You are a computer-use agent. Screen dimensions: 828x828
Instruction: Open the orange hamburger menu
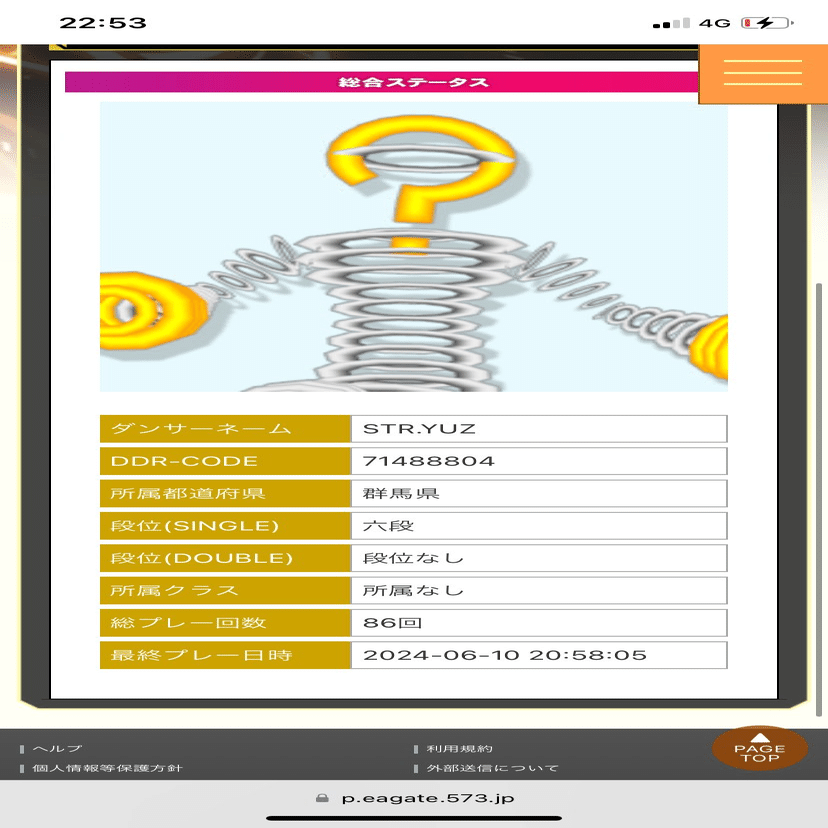click(763, 74)
